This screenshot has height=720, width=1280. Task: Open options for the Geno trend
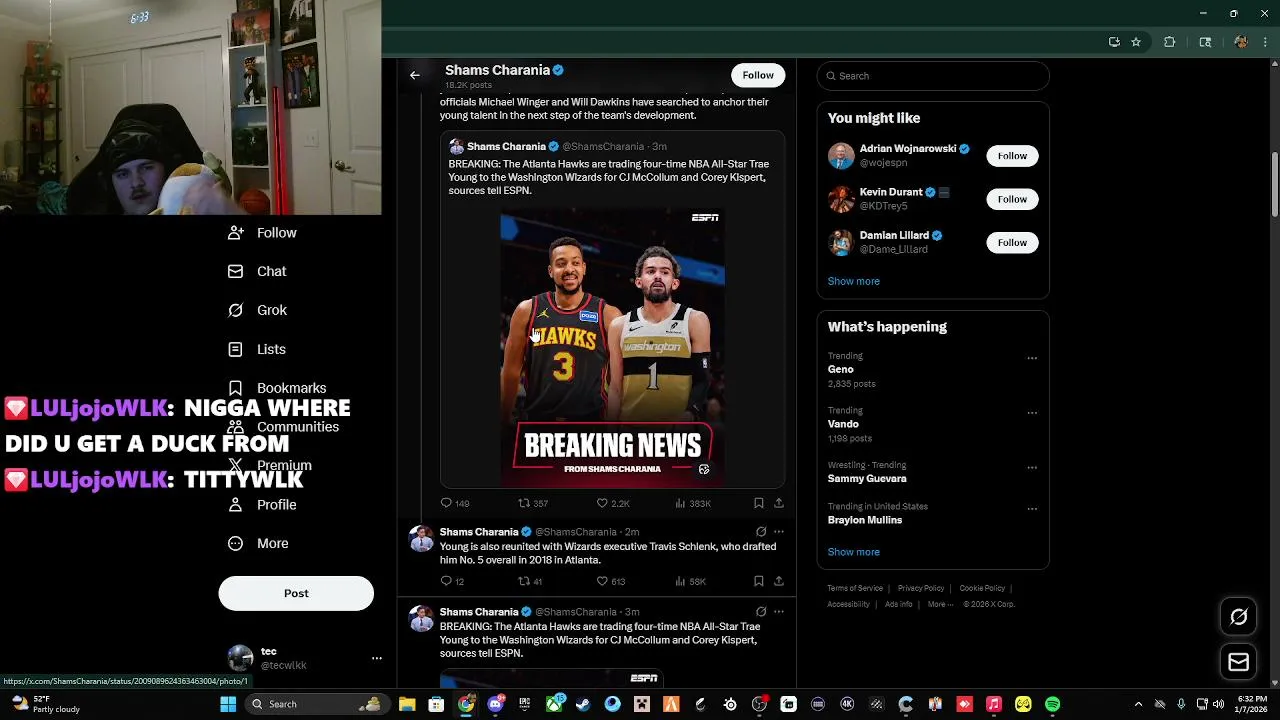point(1032,358)
